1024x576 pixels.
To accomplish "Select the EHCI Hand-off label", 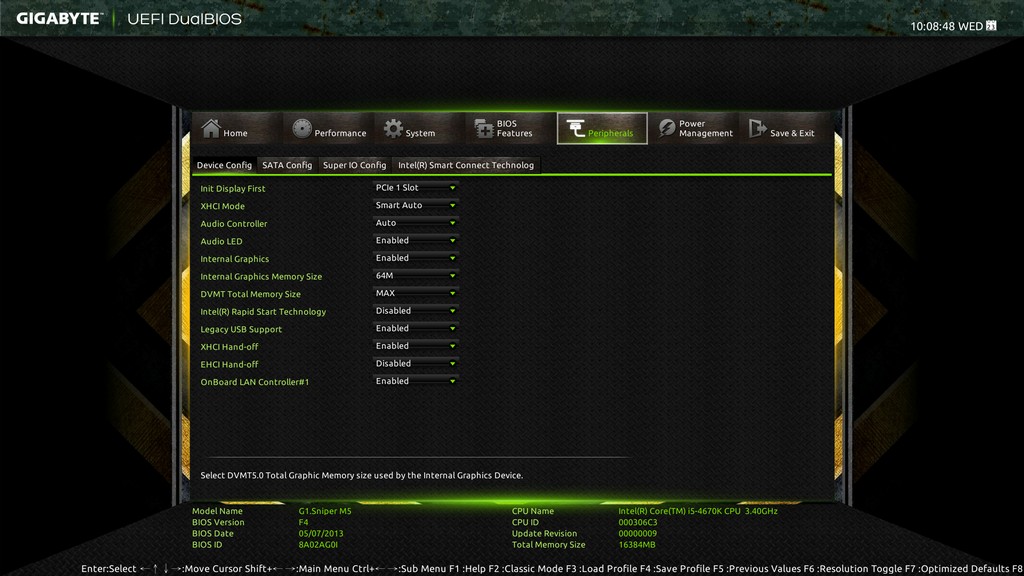I will tap(229, 365).
